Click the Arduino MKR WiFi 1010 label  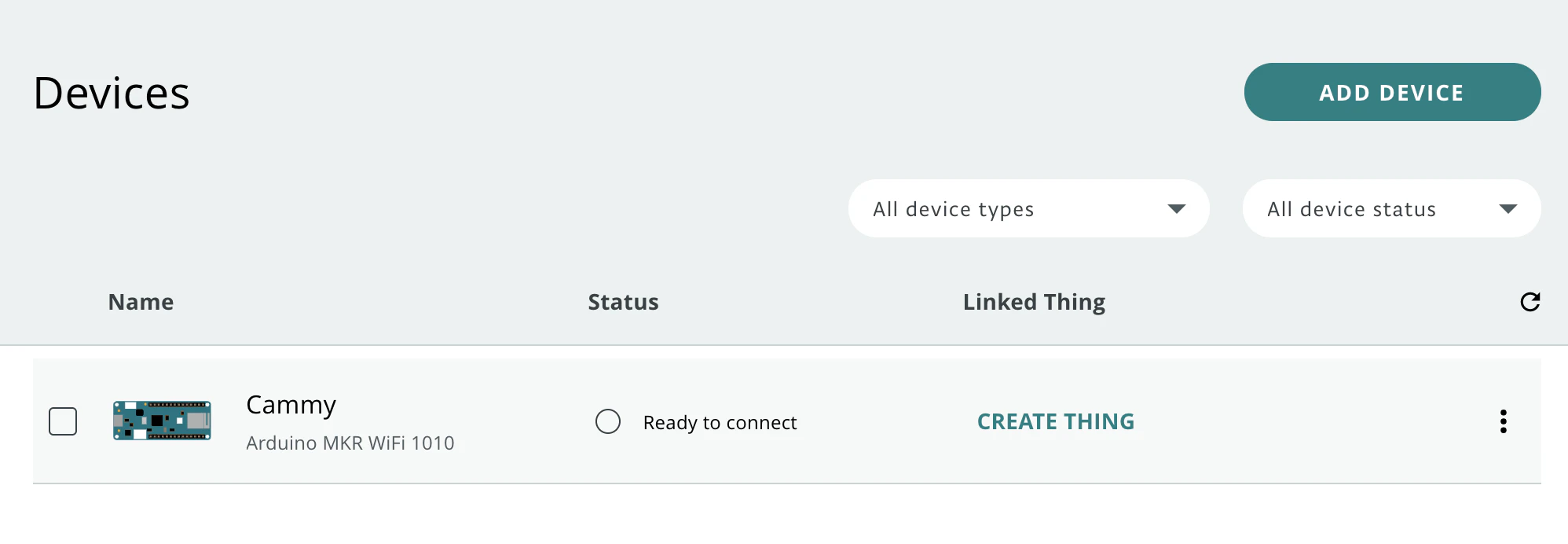(x=350, y=443)
